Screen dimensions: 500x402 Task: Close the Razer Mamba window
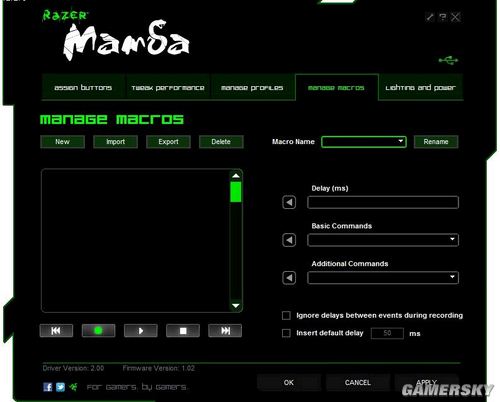click(x=456, y=17)
